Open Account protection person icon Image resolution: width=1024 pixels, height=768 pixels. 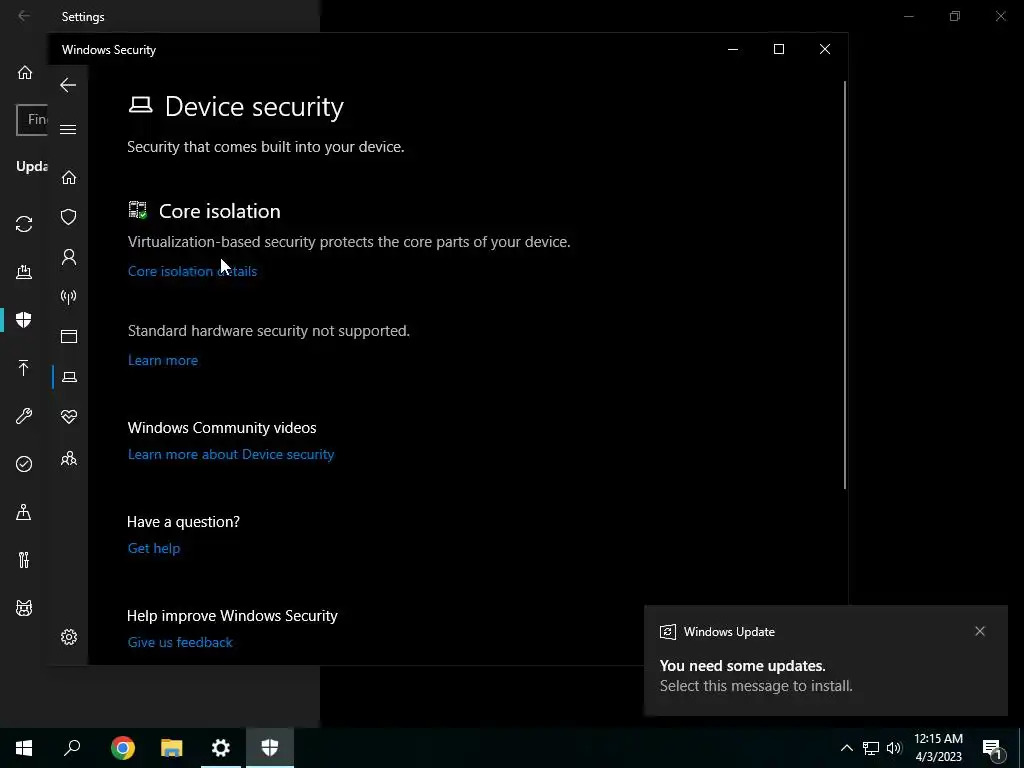(x=69, y=257)
